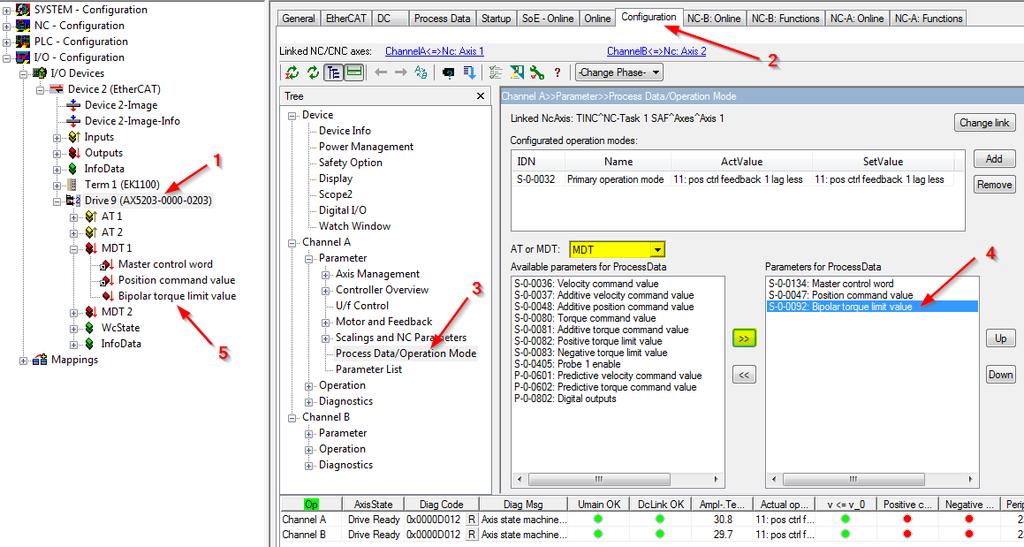Image resolution: width=1024 pixels, height=547 pixels.
Task: Switch to the General tab
Action: click(x=298, y=18)
